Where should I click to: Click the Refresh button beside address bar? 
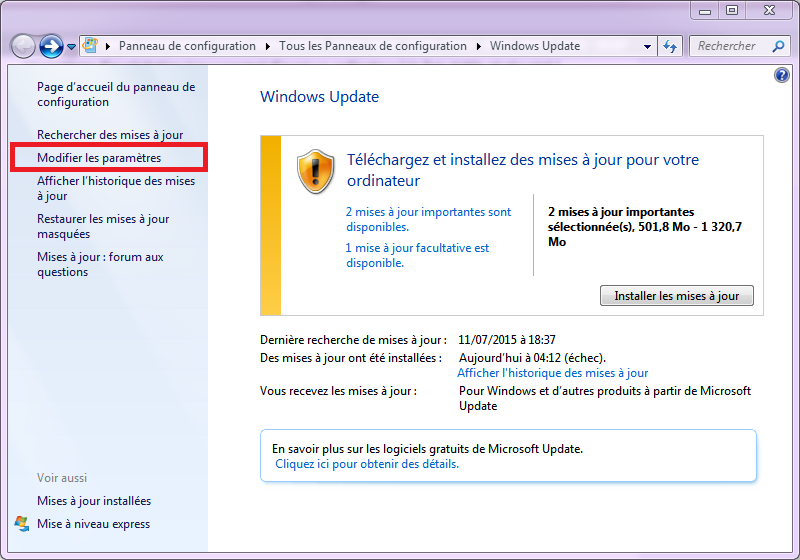(670, 46)
